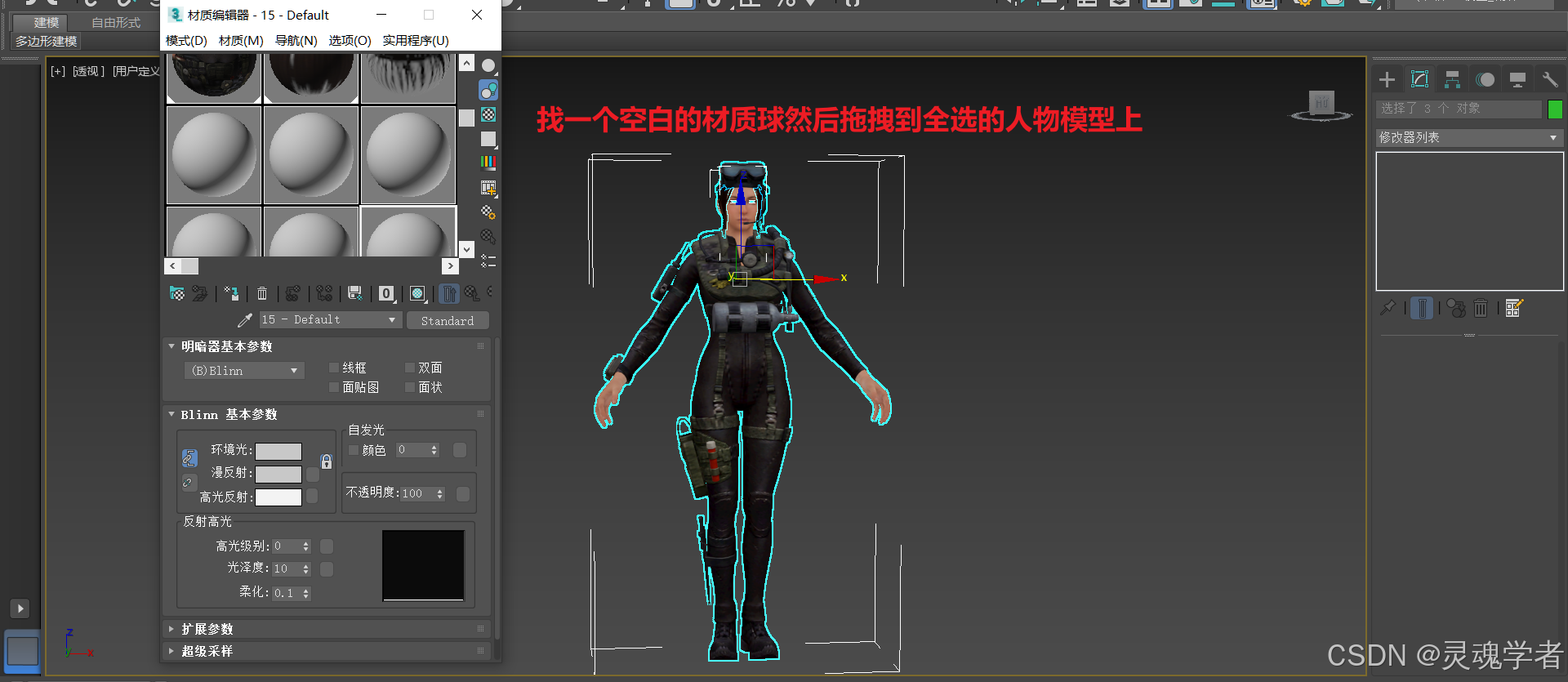This screenshot has width=1568, height=682.
Task: Click the ViewCube in the viewport corner
Action: pos(1321,105)
